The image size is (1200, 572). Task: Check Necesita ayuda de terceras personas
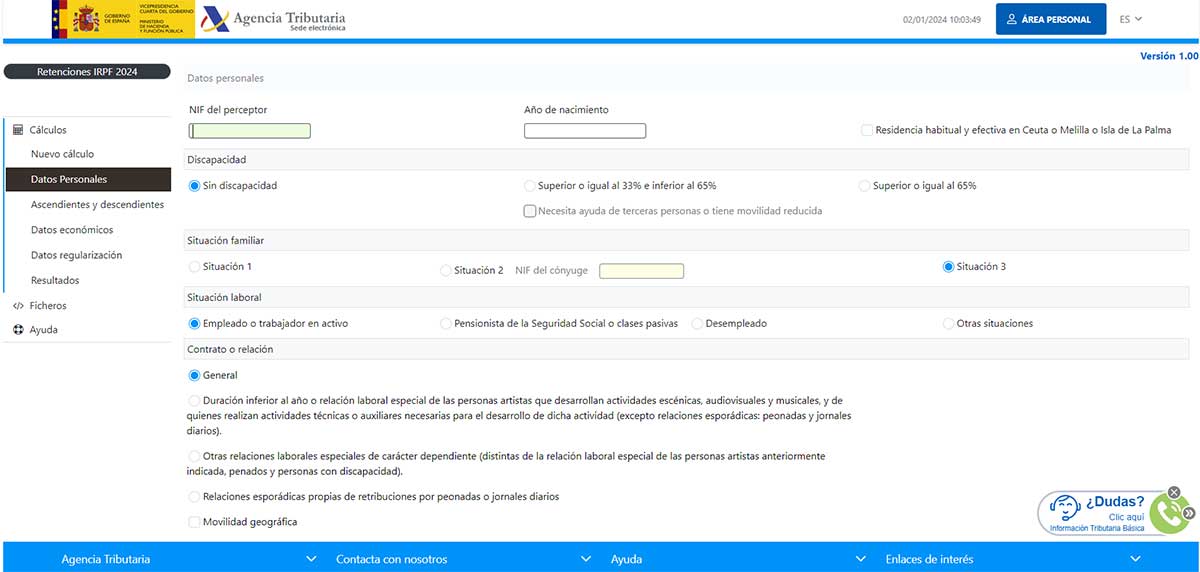coord(530,211)
